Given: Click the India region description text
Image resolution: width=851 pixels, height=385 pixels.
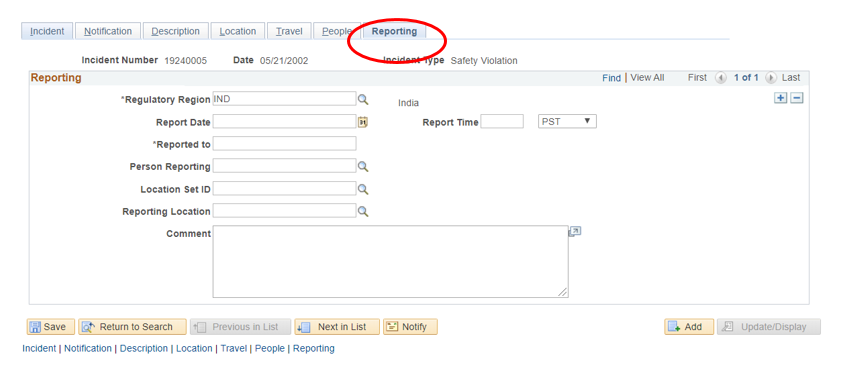Looking at the screenshot, I should [409, 103].
